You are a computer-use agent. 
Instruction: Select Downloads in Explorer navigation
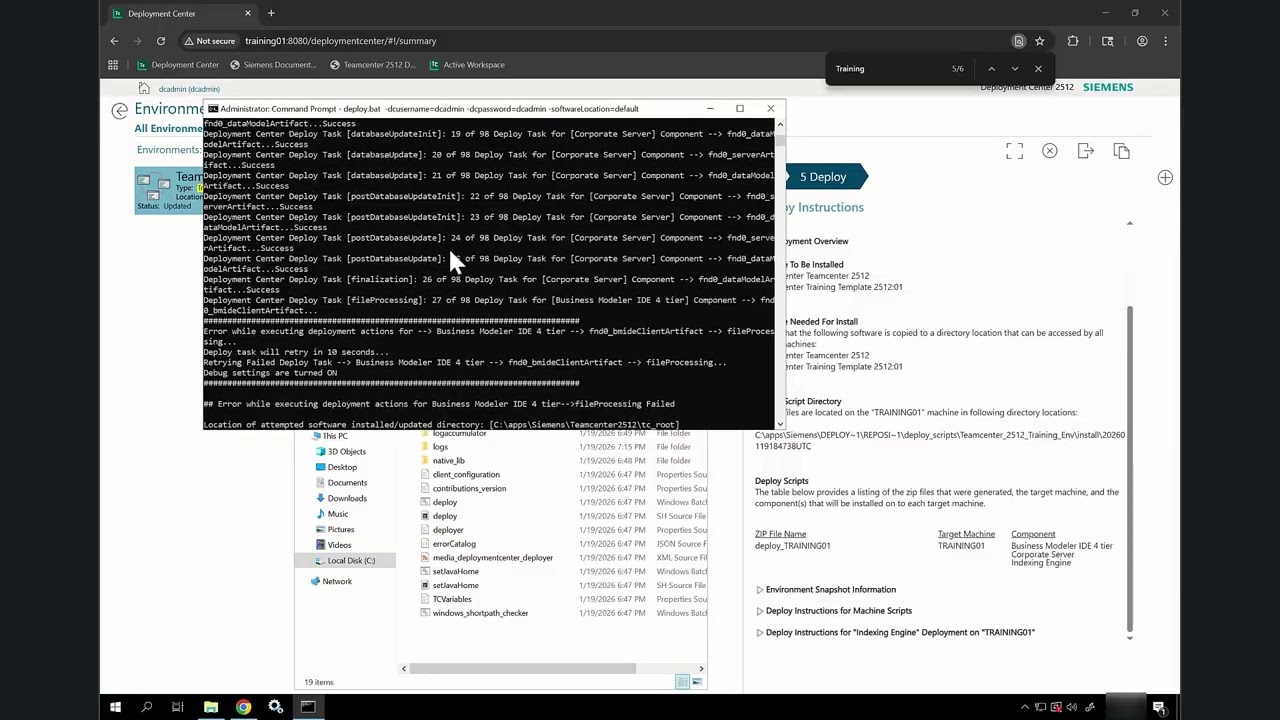[347, 498]
